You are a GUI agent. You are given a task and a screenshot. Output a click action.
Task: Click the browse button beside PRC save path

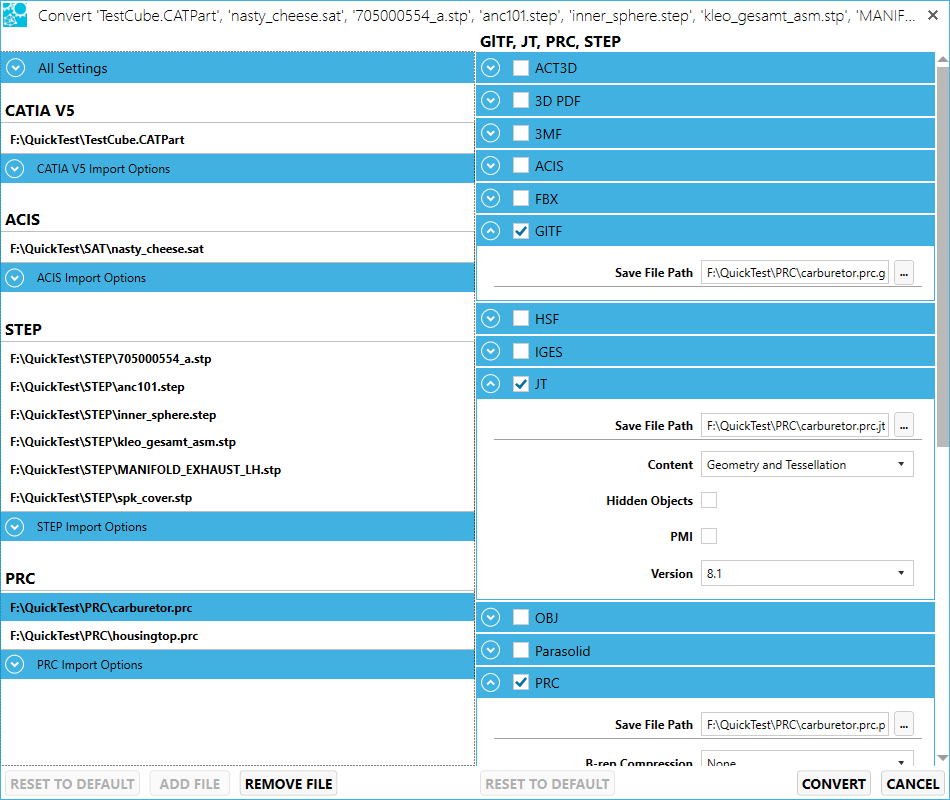(x=904, y=724)
